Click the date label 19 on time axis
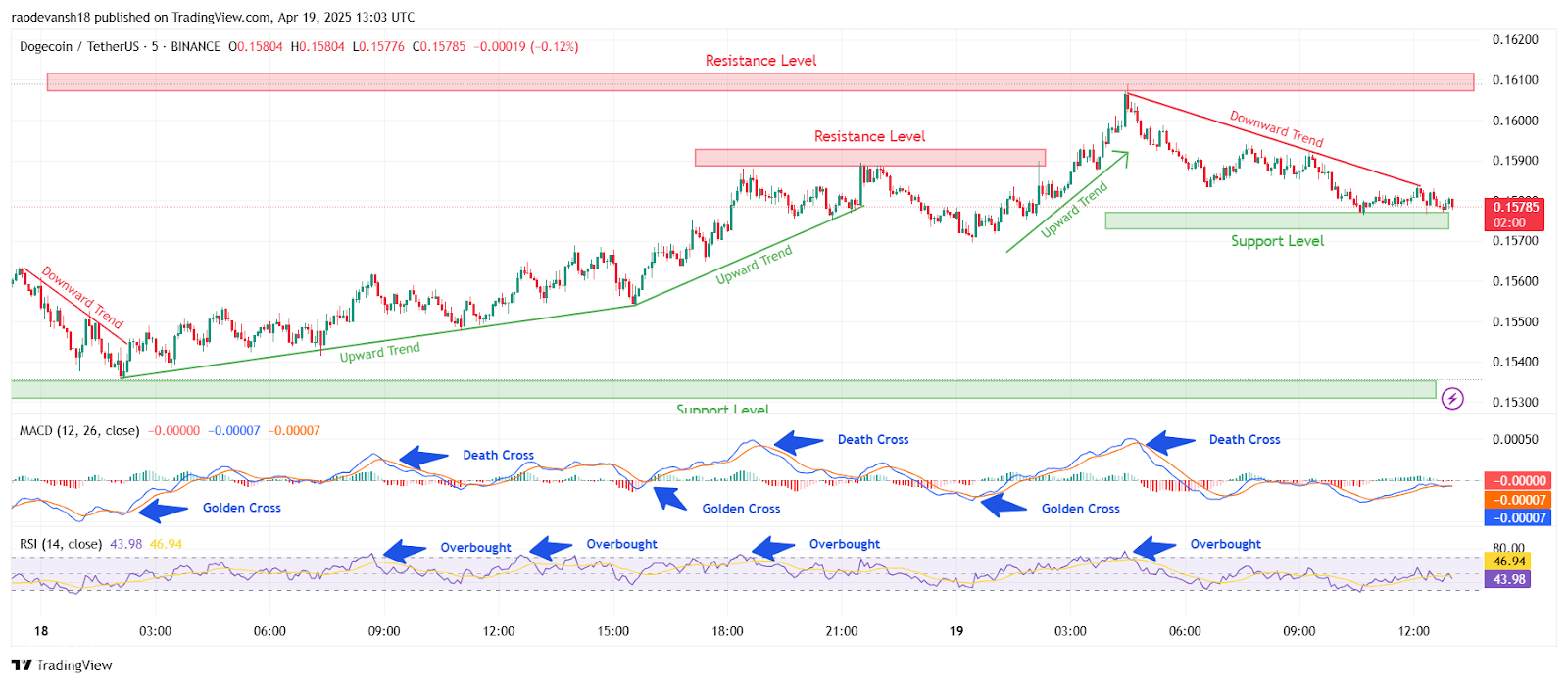 [956, 631]
